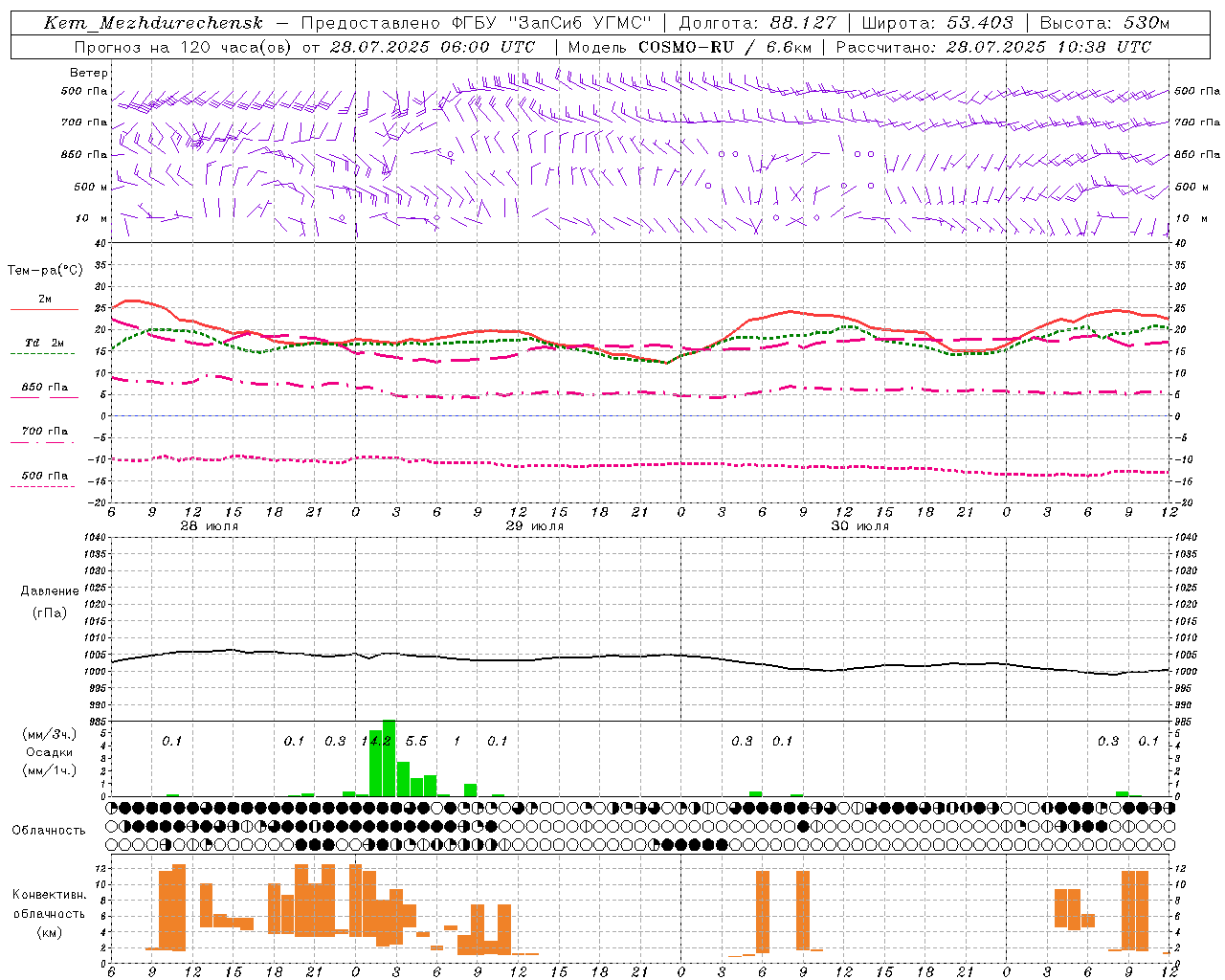Click the Осадки precipitation label
1225x980 pixels.
(x=49, y=753)
